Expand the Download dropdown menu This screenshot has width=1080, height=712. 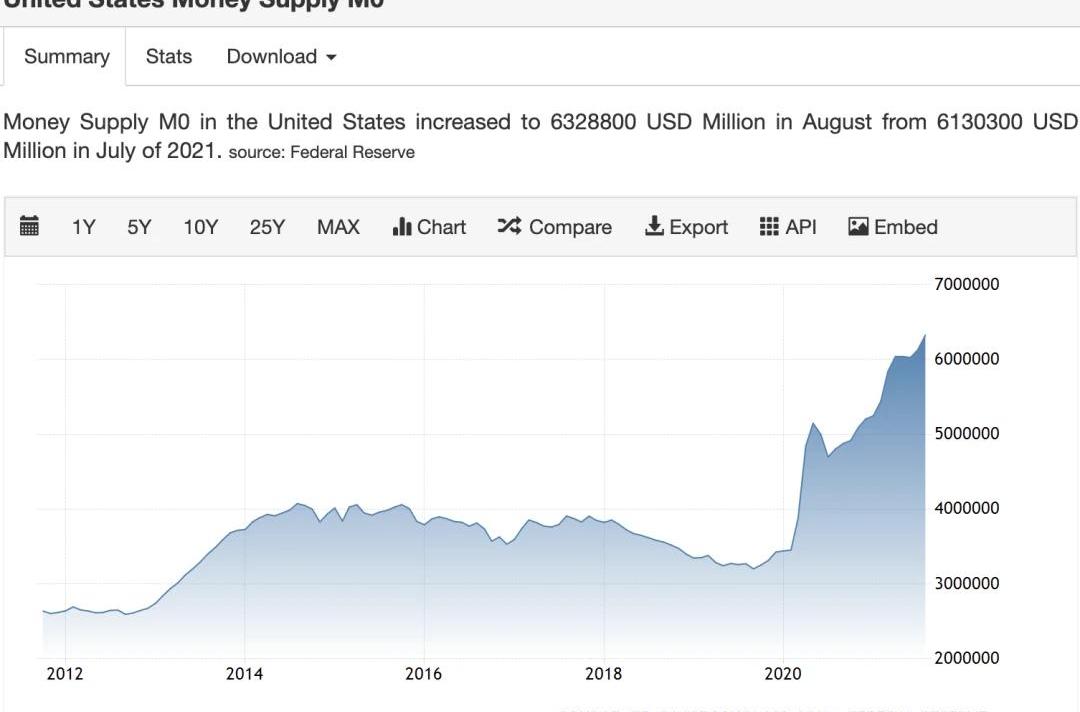coord(281,57)
